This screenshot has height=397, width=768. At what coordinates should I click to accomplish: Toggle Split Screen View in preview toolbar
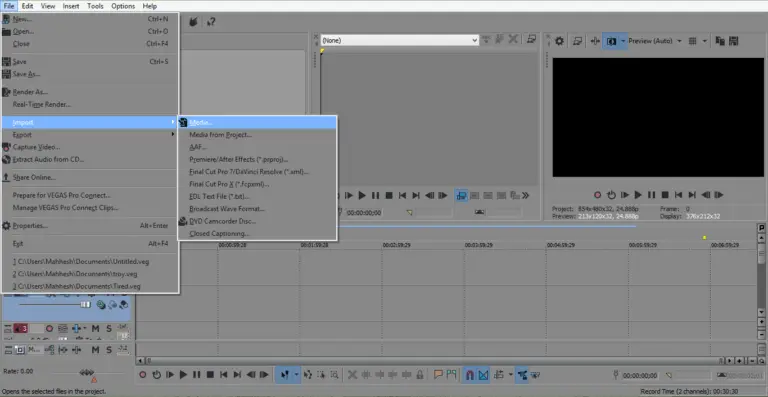[611, 41]
